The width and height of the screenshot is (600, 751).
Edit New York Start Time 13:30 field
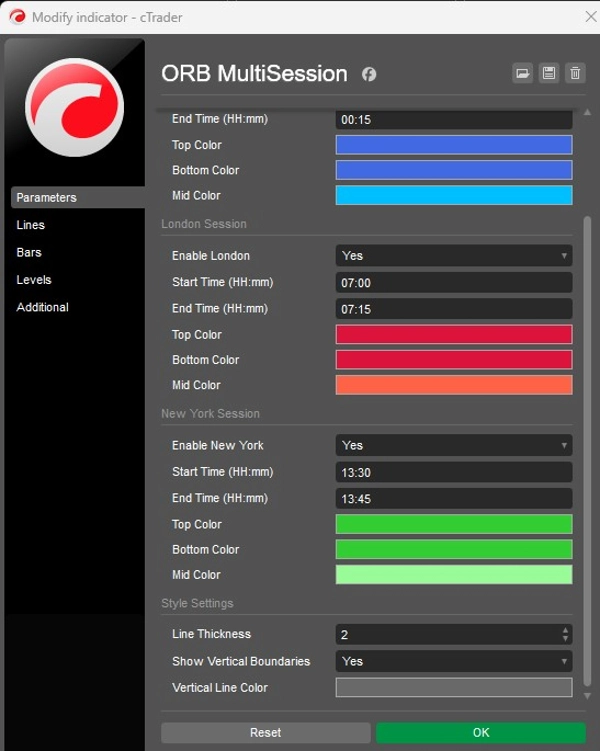[454, 472]
